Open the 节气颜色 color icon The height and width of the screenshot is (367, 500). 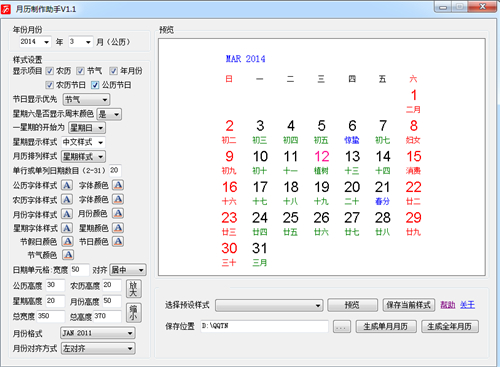(68, 255)
